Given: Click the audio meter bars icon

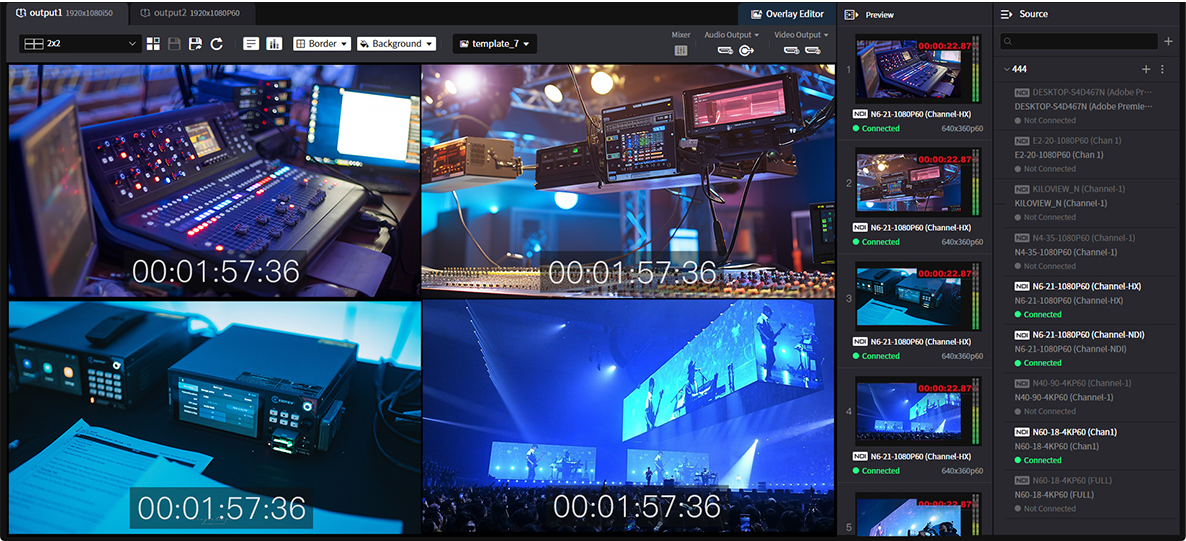Looking at the screenshot, I should point(274,44).
